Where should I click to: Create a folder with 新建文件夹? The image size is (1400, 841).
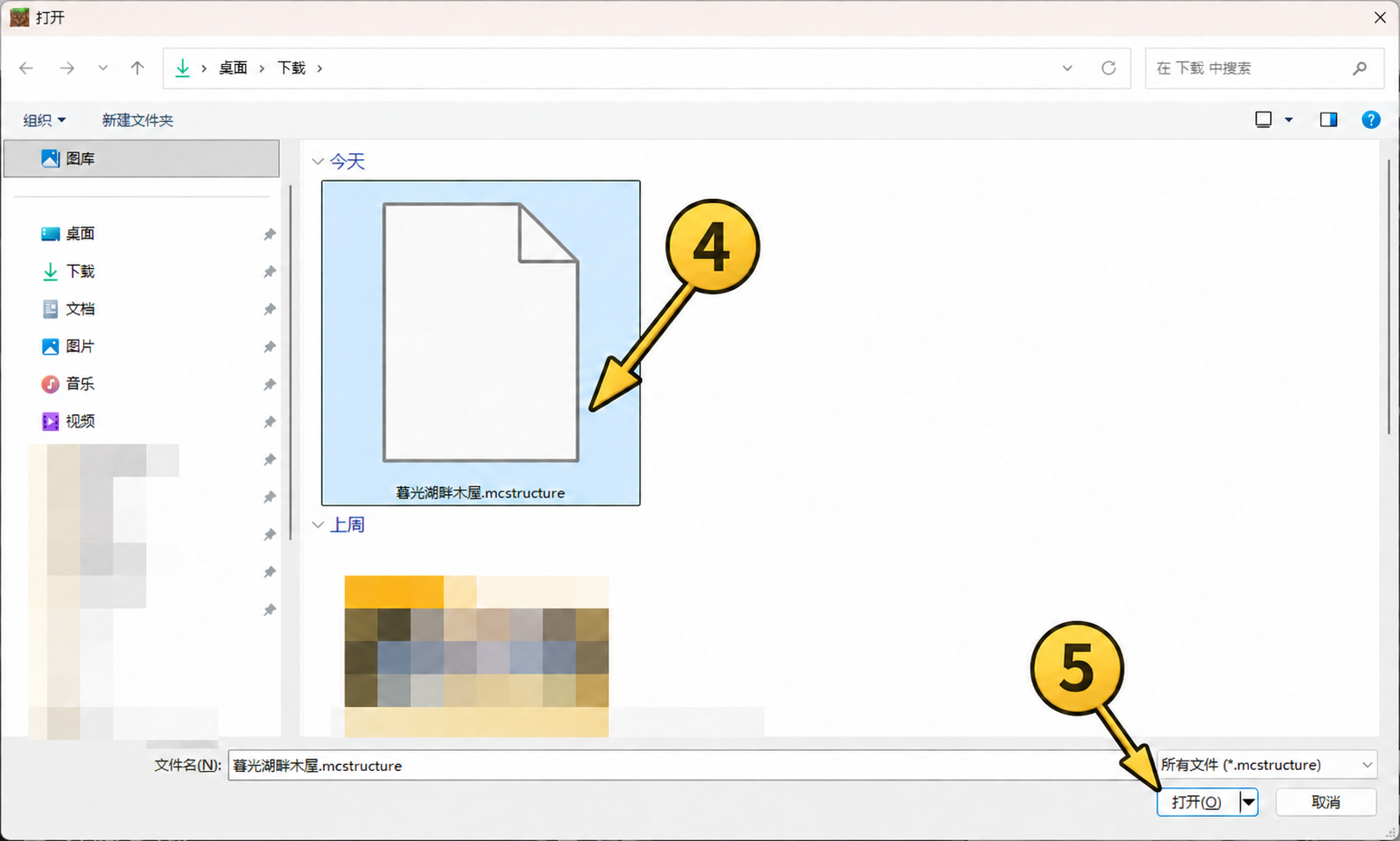(138, 120)
